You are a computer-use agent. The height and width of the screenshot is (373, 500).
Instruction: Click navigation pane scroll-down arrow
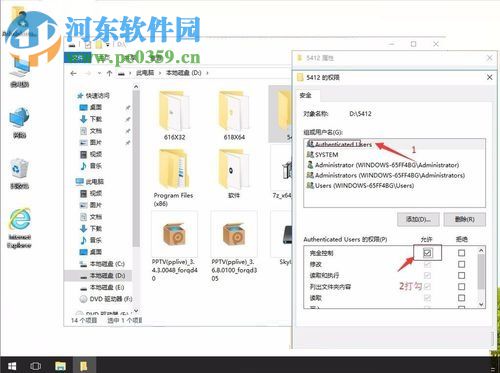point(136,311)
